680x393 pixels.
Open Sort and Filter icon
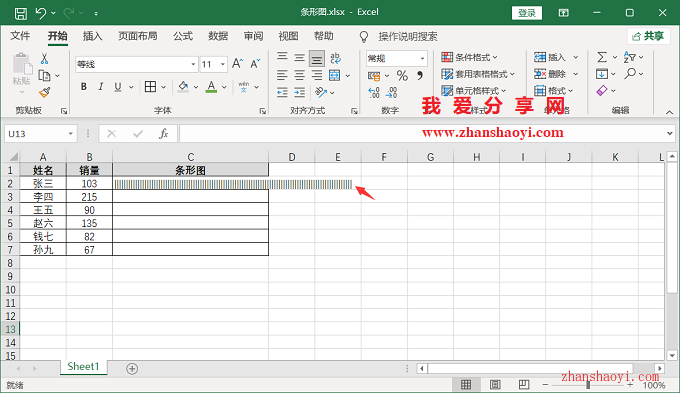(x=630, y=57)
